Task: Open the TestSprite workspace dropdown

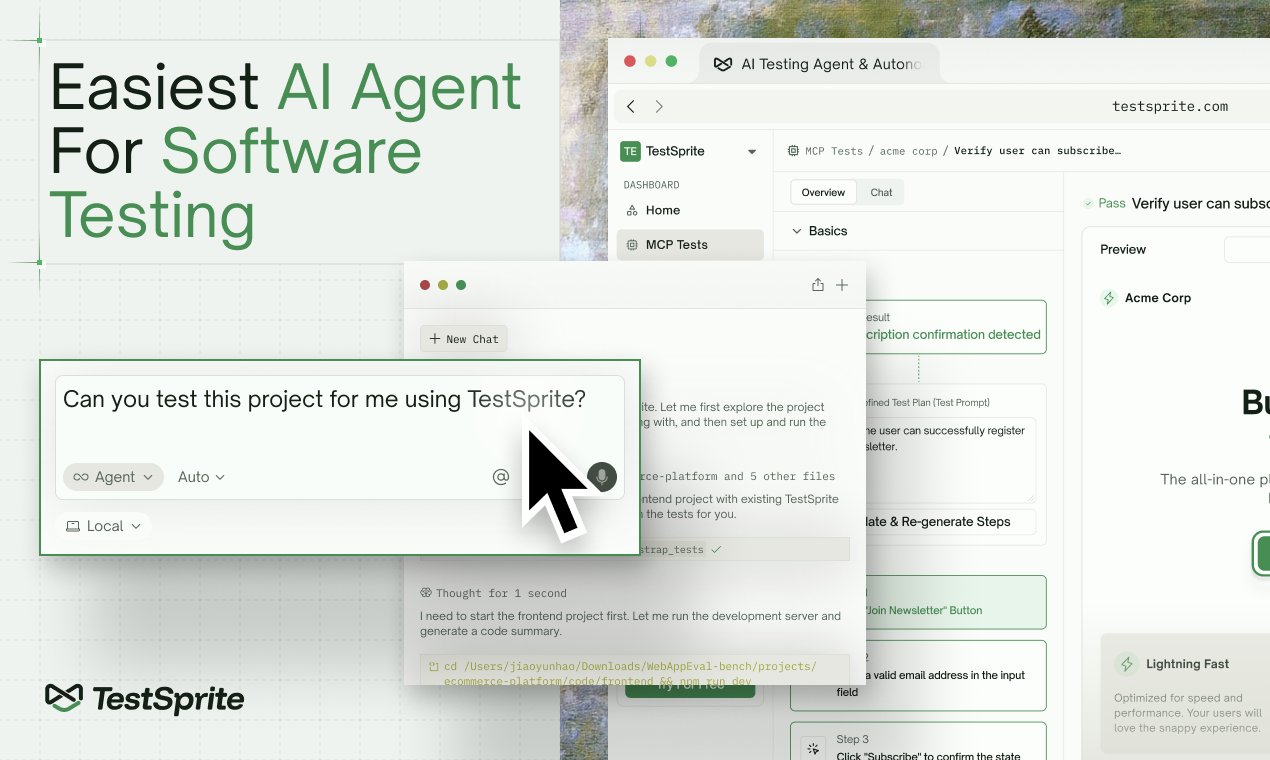Action: click(752, 152)
